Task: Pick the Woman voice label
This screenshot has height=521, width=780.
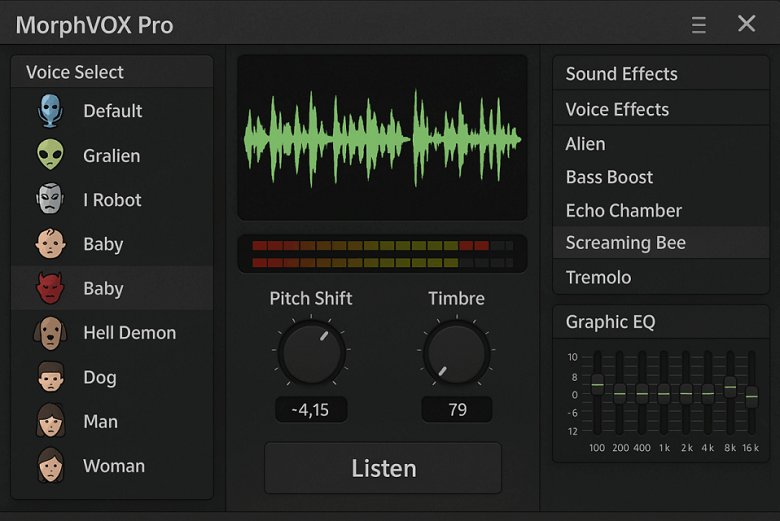Action: click(x=114, y=466)
